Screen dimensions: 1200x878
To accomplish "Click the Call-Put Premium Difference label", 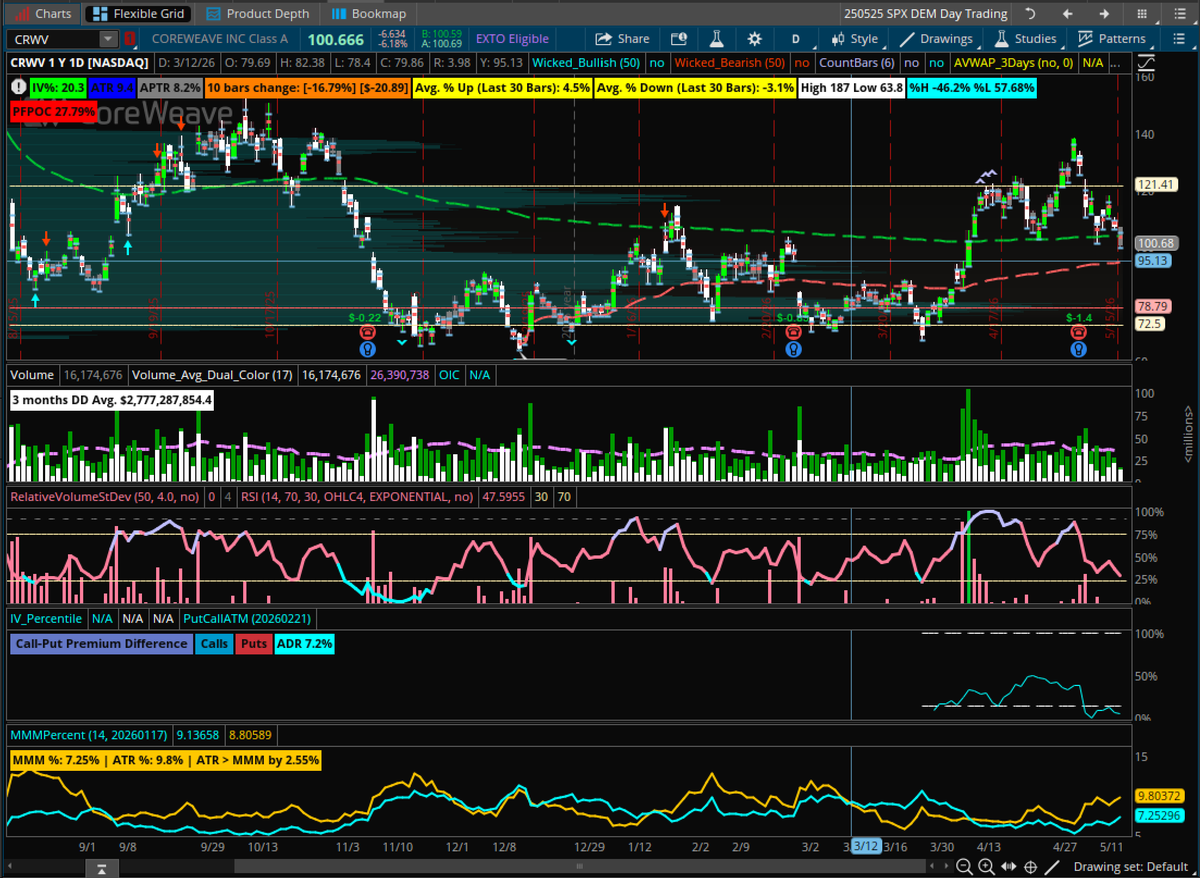I will (x=102, y=643).
